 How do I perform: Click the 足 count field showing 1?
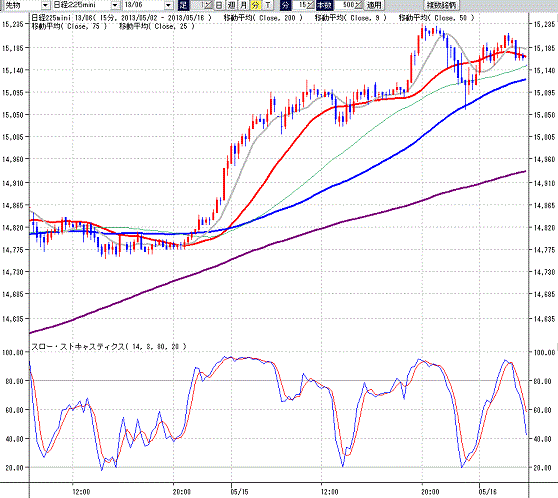198,5
